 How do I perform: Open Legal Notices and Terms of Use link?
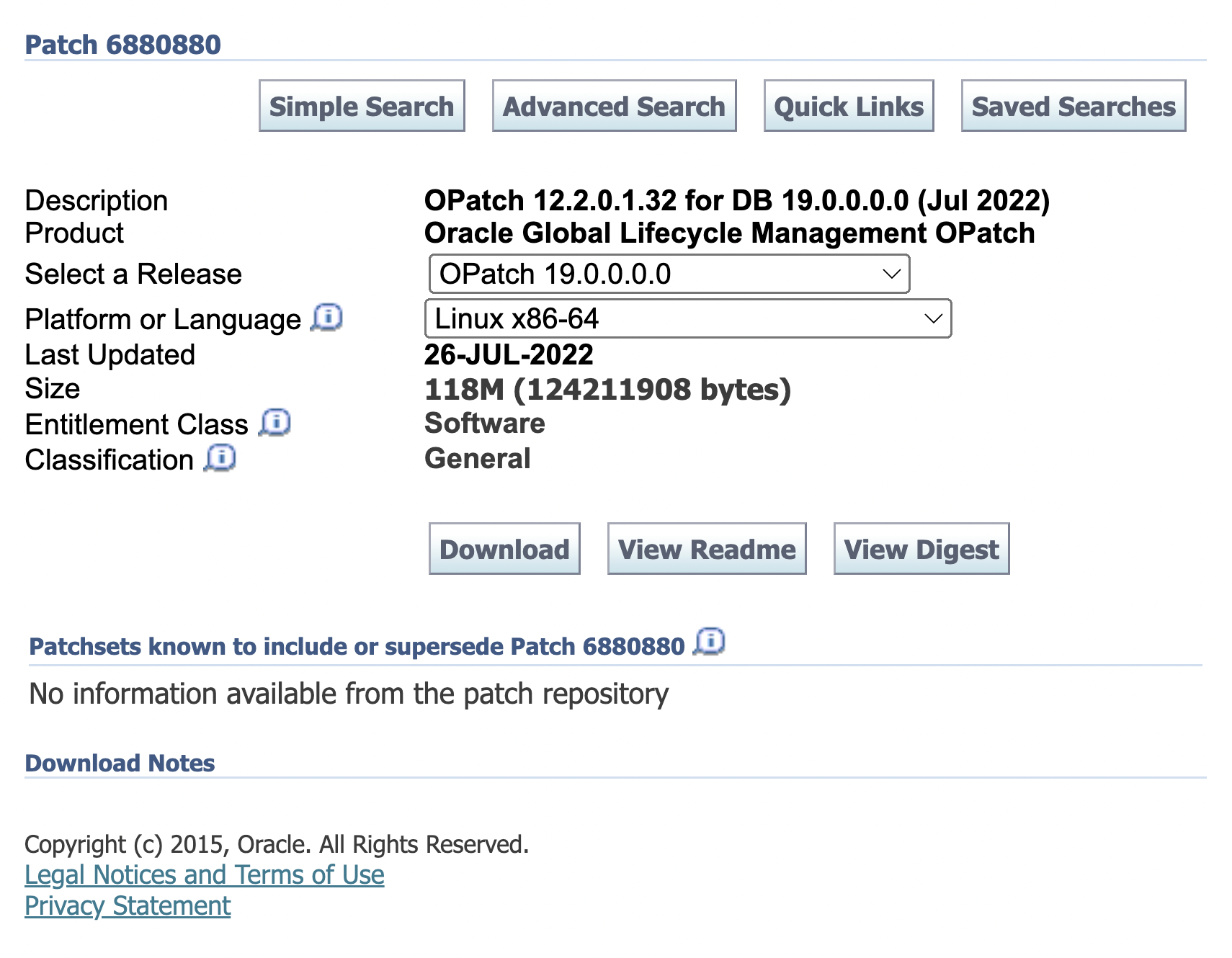pyautogui.click(x=205, y=874)
